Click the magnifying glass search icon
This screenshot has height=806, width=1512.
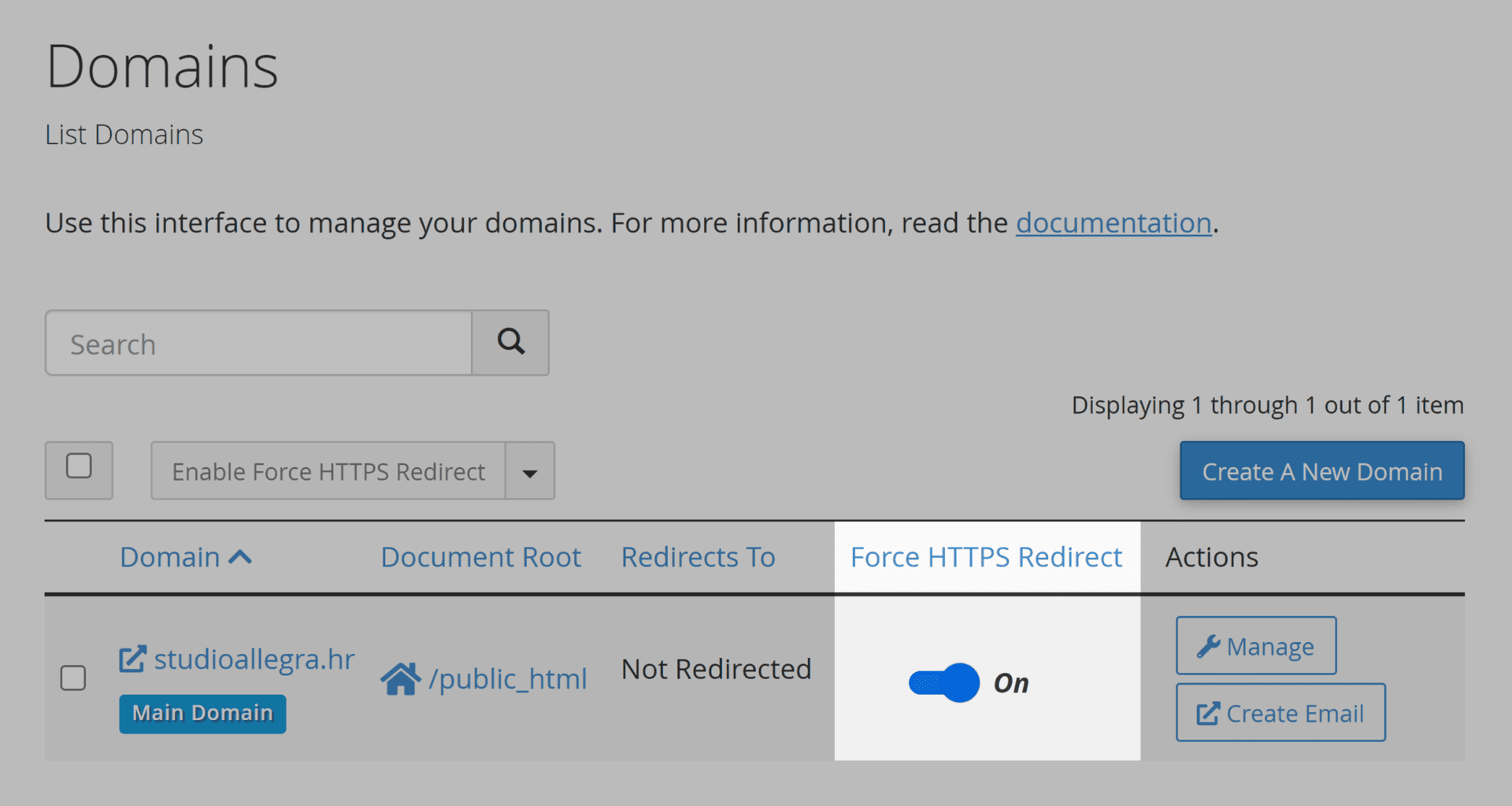[x=510, y=342]
